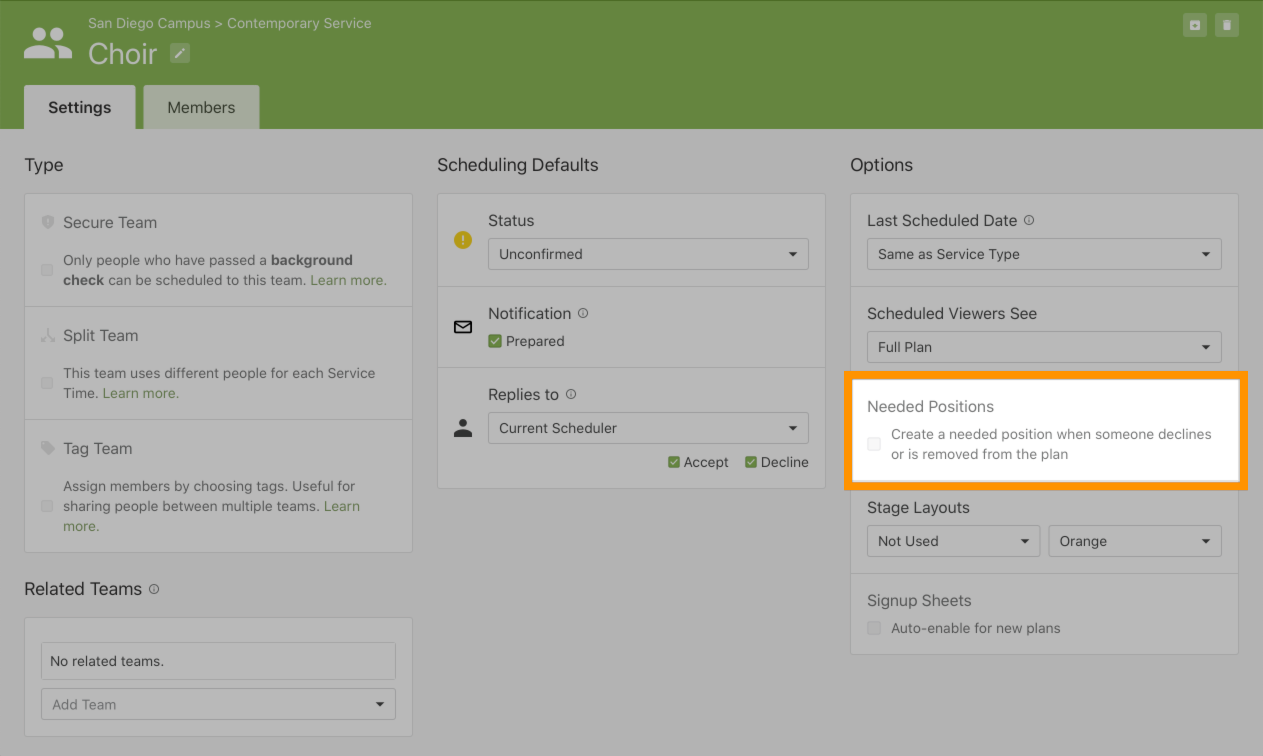Screen dimensions: 1263x756
Task: Select the Settings tab
Action: coord(79,108)
